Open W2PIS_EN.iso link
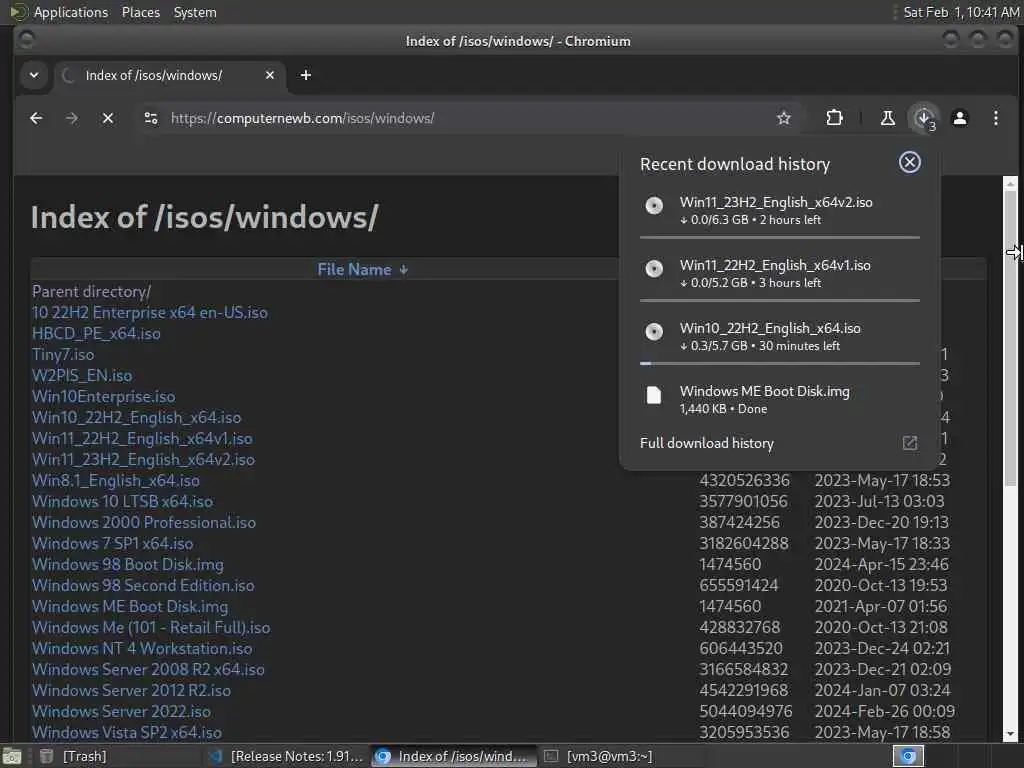 82,376
